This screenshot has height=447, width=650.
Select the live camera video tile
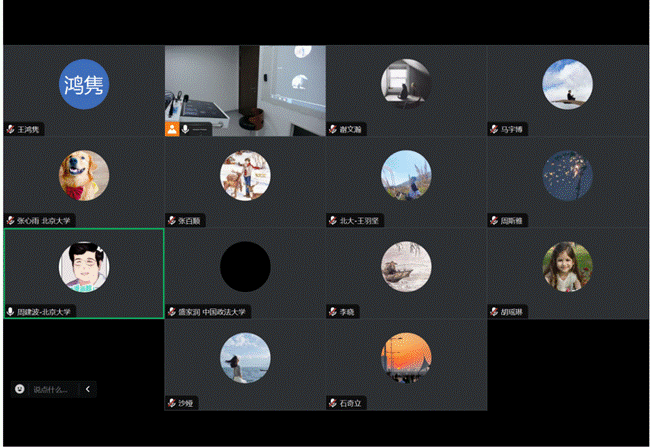point(245,88)
